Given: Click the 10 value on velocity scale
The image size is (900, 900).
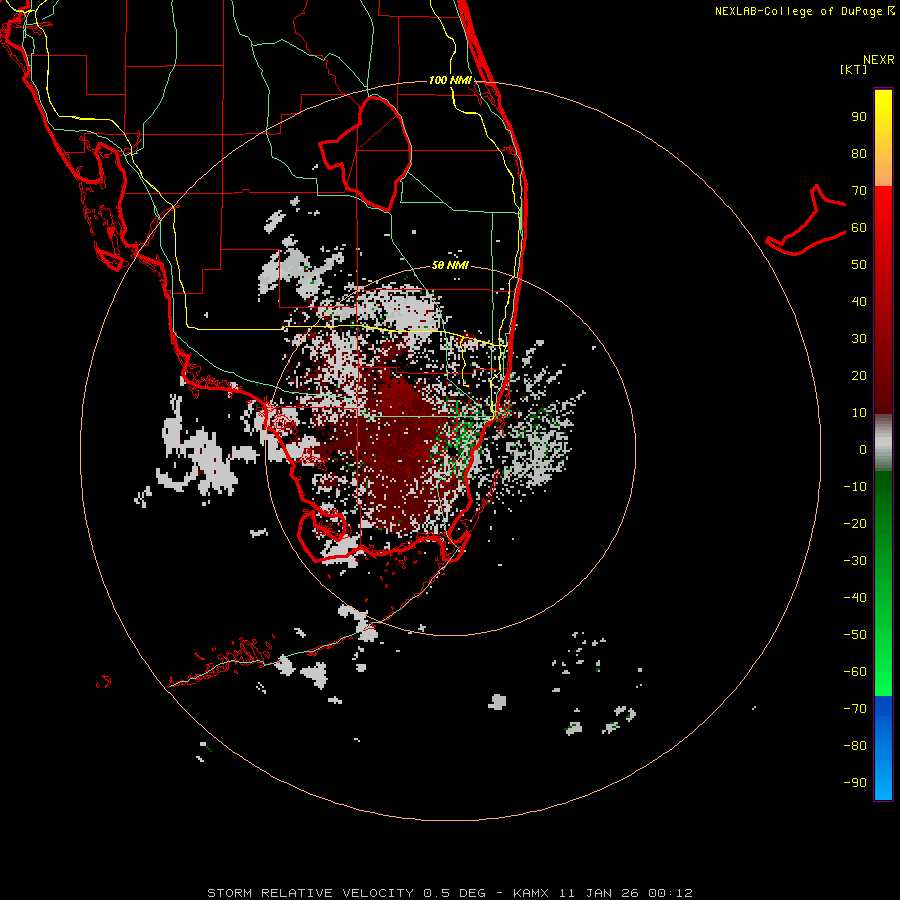Looking at the screenshot, I should pos(859,413).
